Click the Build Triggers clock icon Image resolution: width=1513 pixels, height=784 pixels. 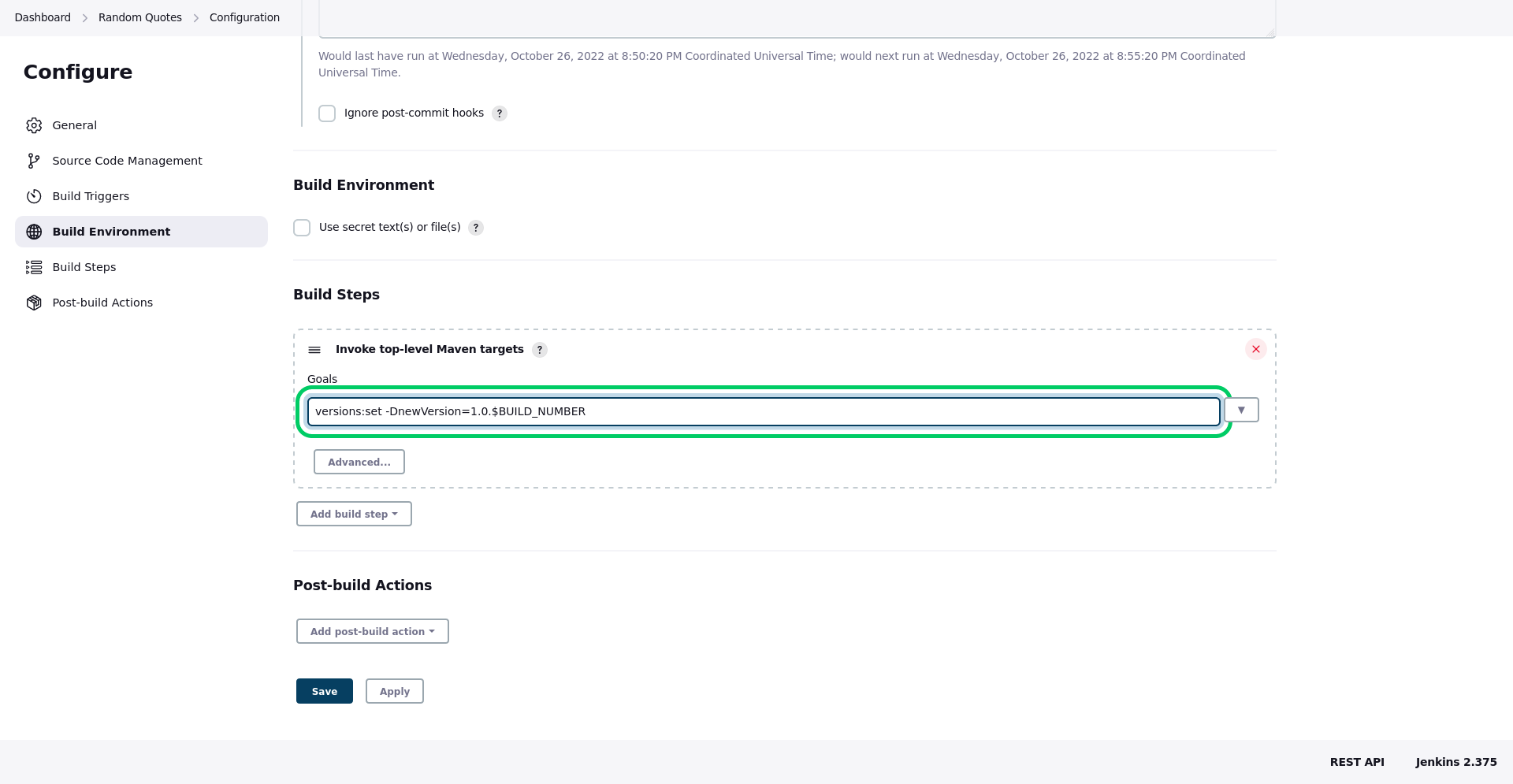pos(34,196)
